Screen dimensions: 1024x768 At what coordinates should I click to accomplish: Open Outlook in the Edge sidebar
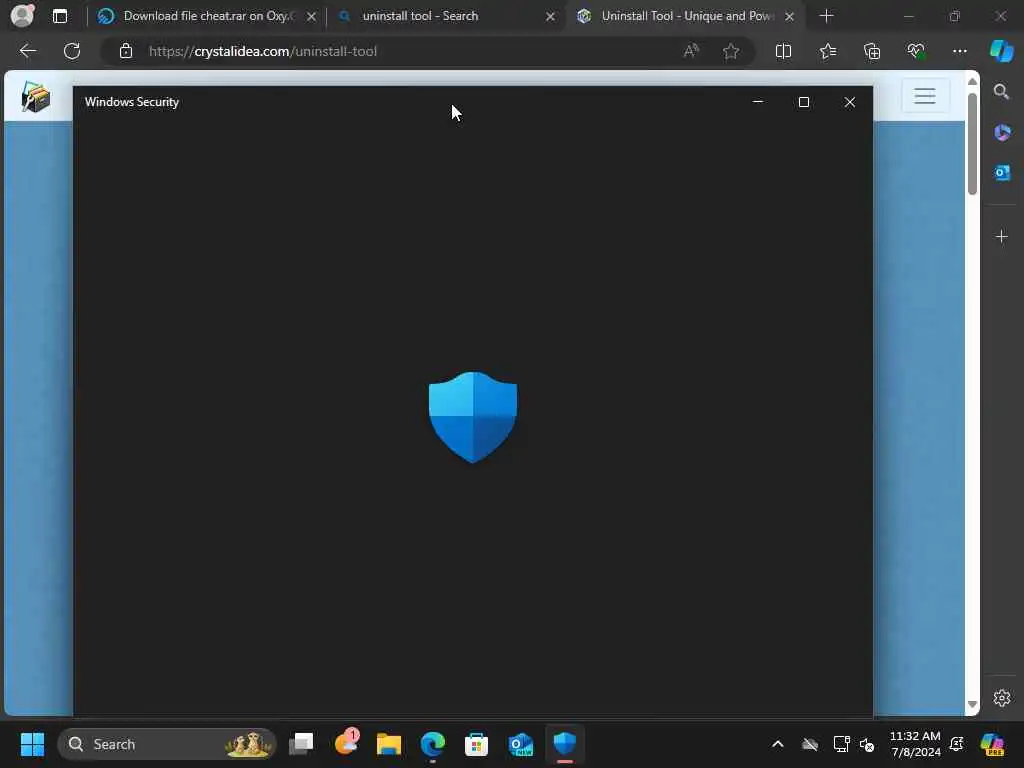[1002, 173]
